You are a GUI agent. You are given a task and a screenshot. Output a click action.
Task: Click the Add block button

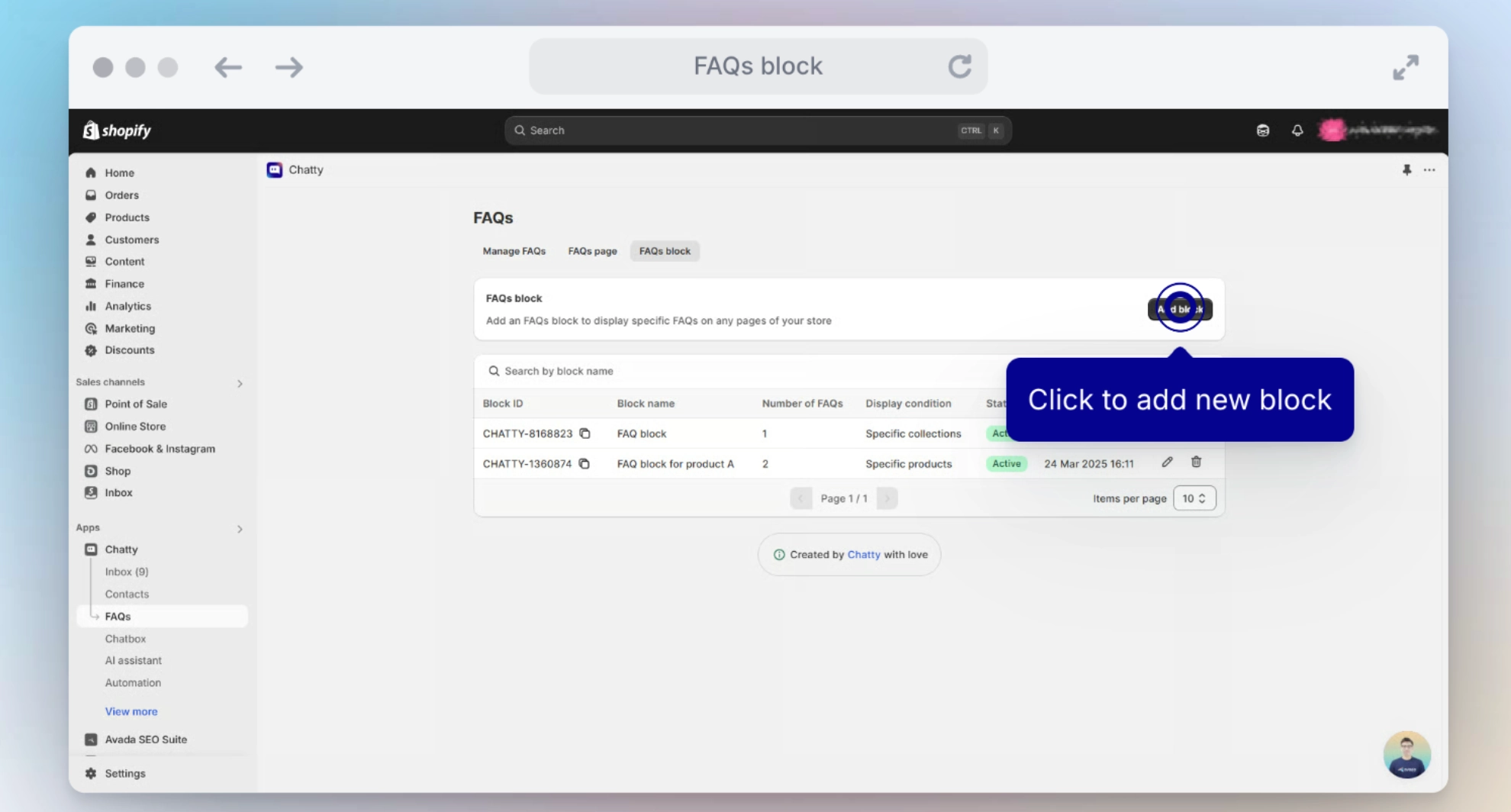pos(1179,309)
